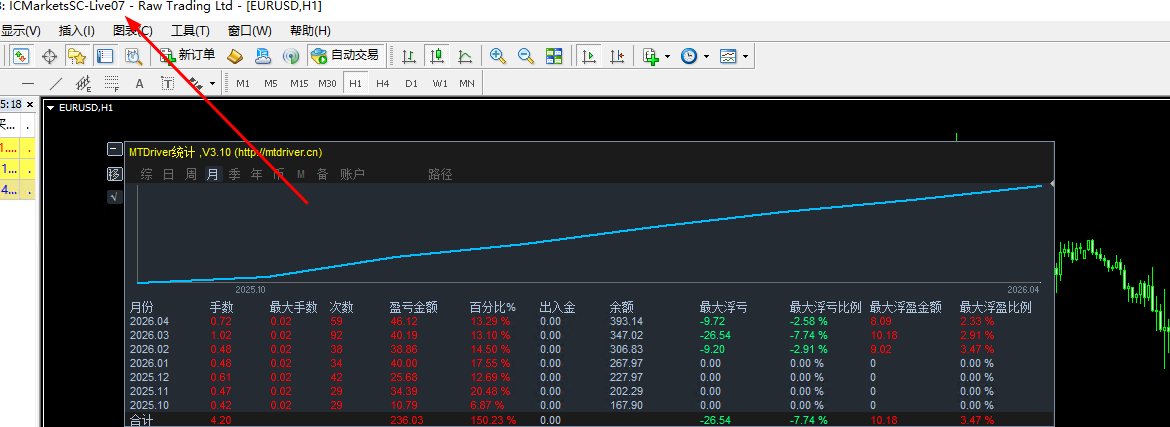
Task: Toggle the √ checkmark button on MTDriver panel
Action: click(114, 197)
